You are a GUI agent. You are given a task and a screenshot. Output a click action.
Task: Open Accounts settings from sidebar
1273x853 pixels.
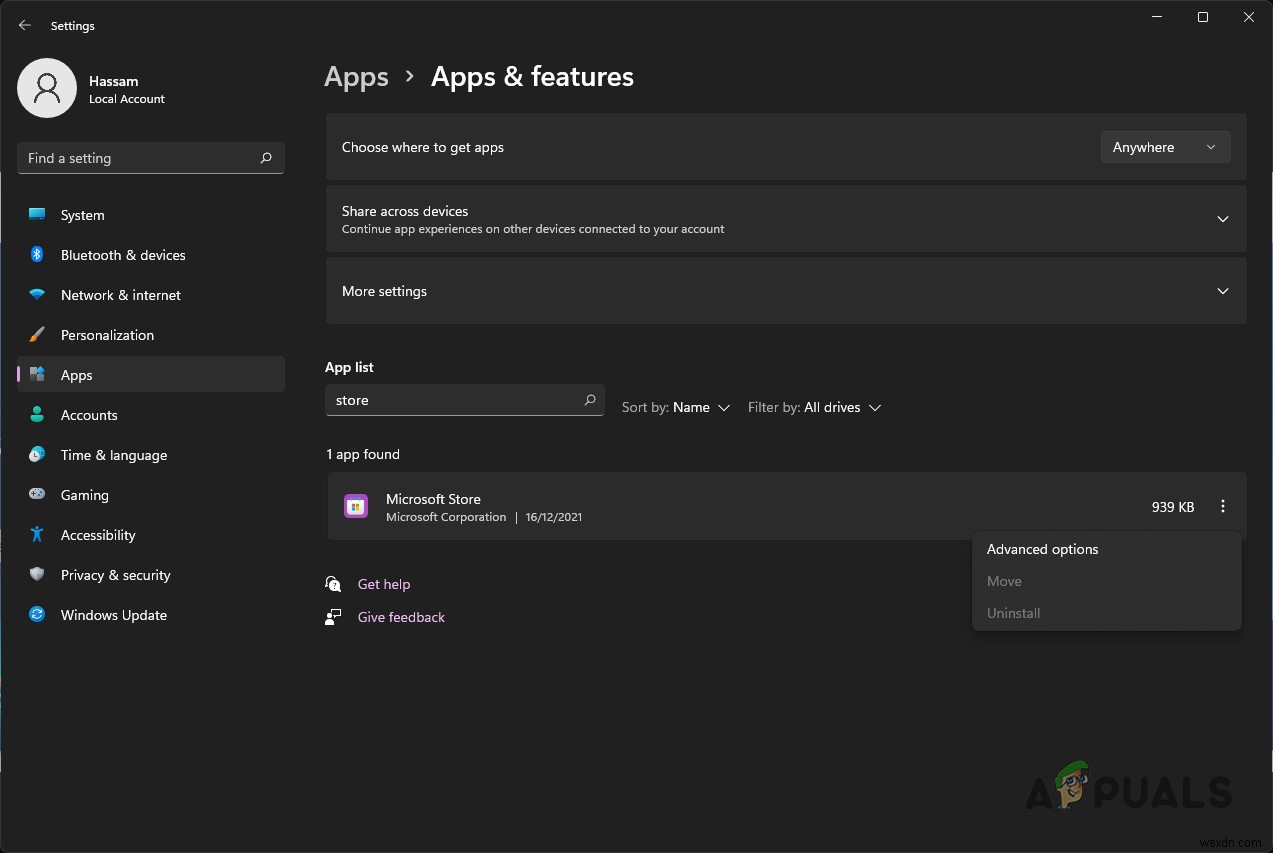coord(89,414)
